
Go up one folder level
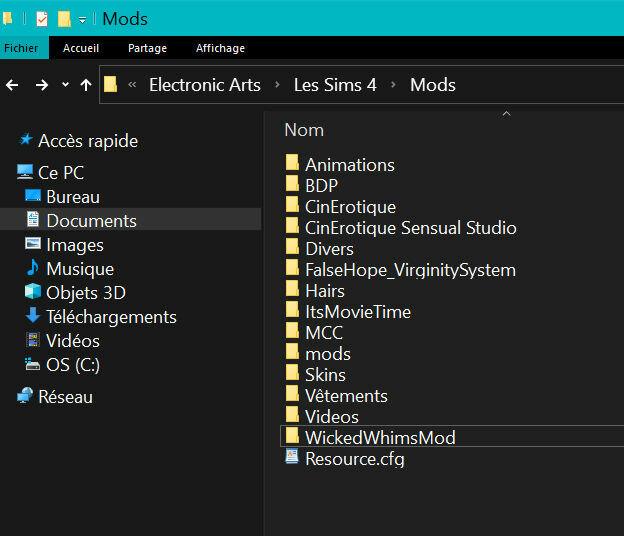point(86,85)
